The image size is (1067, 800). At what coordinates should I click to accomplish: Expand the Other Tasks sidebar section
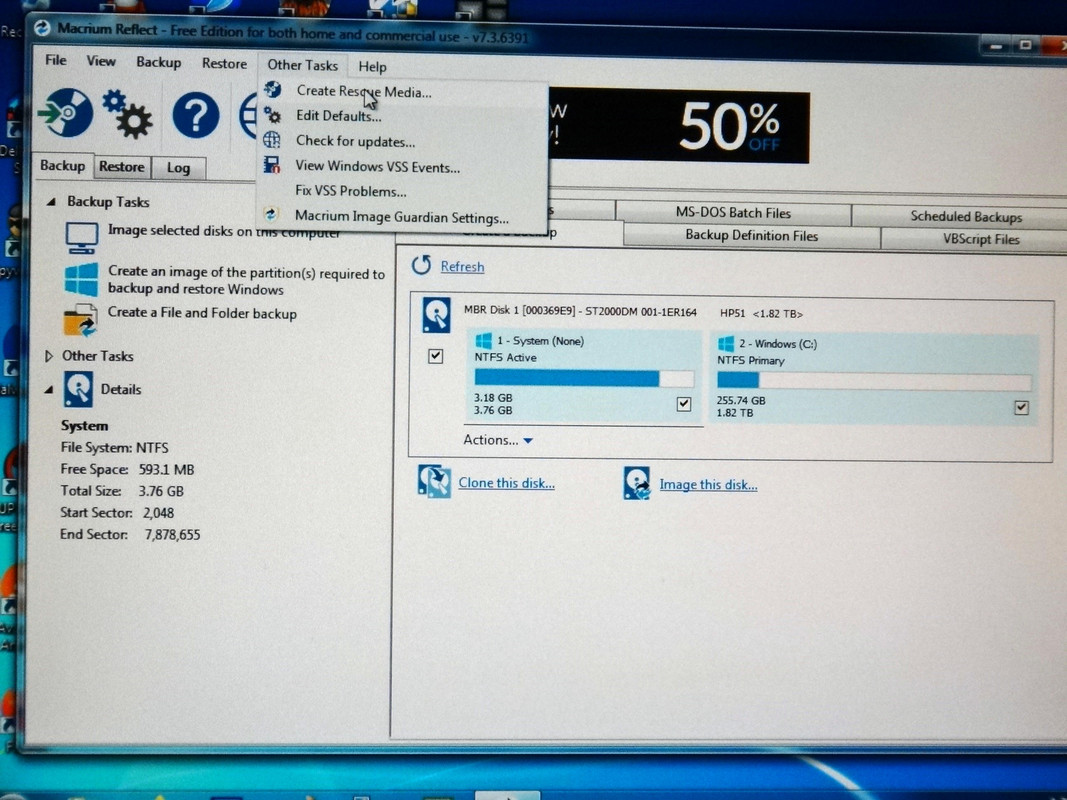[x=48, y=356]
